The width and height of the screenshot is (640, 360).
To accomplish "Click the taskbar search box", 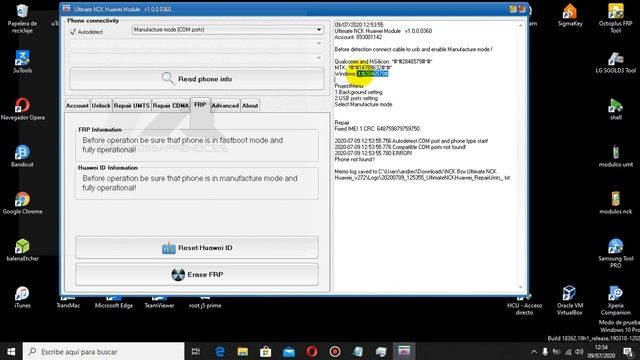I will click(x=103, y=351).
